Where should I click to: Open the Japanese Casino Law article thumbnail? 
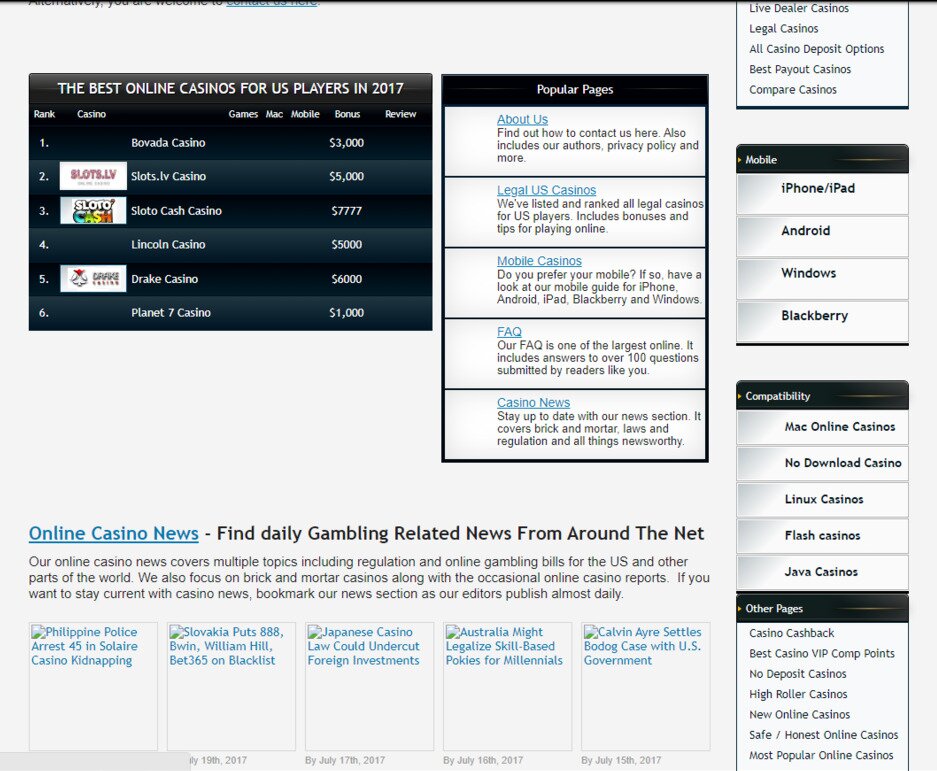click(369, 686)
